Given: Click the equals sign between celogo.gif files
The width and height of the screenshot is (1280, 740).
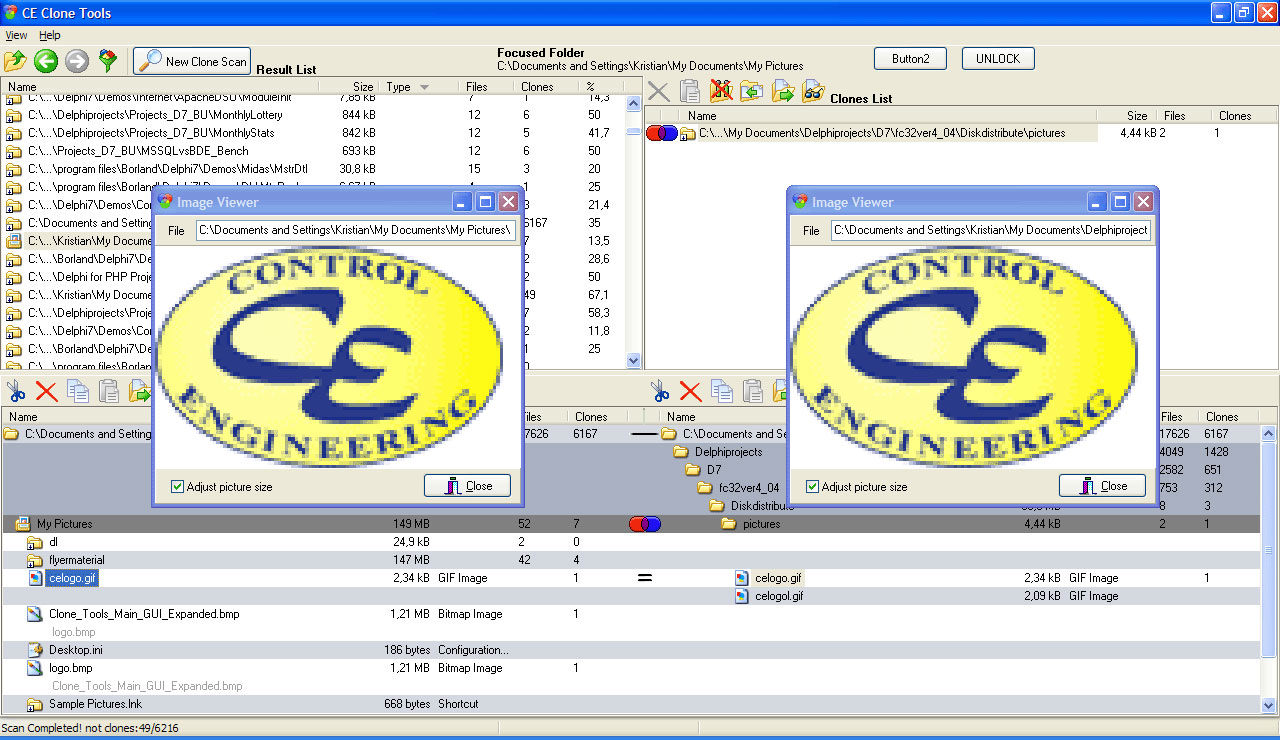Looking at the screenshot, I should pos(645,578).
